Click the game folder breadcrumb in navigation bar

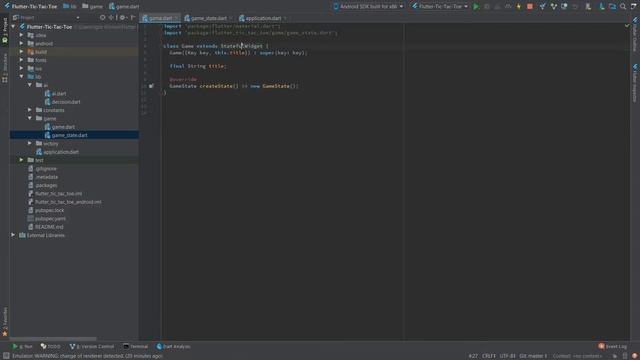tap(92, 7)
